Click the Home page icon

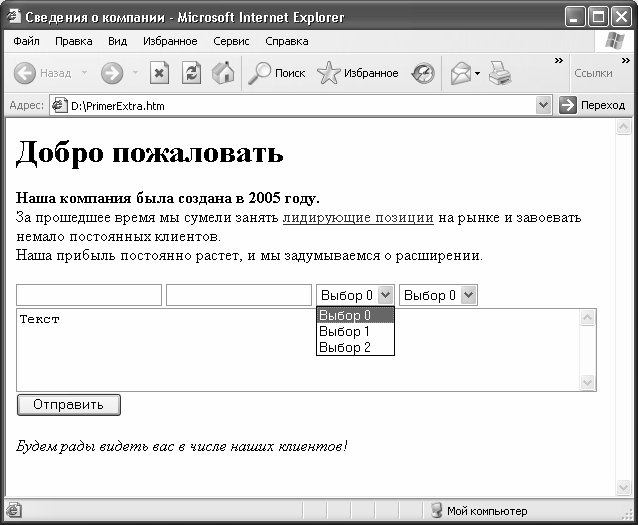[x=223, y=73]
